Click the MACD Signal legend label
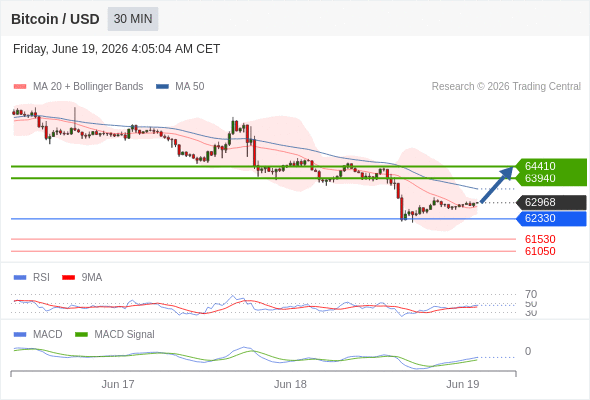Viewport: 590px width, 400px height. tap(124, 335)
